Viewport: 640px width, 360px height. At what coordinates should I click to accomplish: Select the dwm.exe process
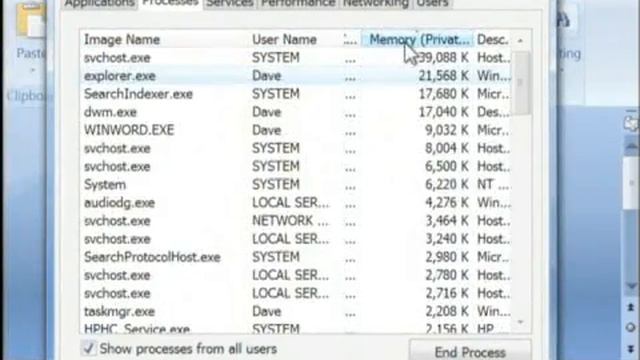point(296,112)
